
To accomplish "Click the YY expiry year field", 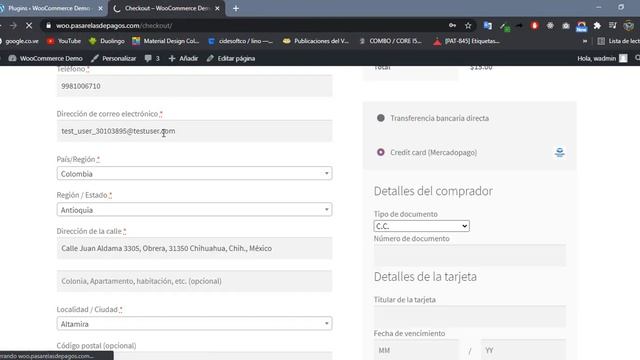I will (x=524, y=350).
